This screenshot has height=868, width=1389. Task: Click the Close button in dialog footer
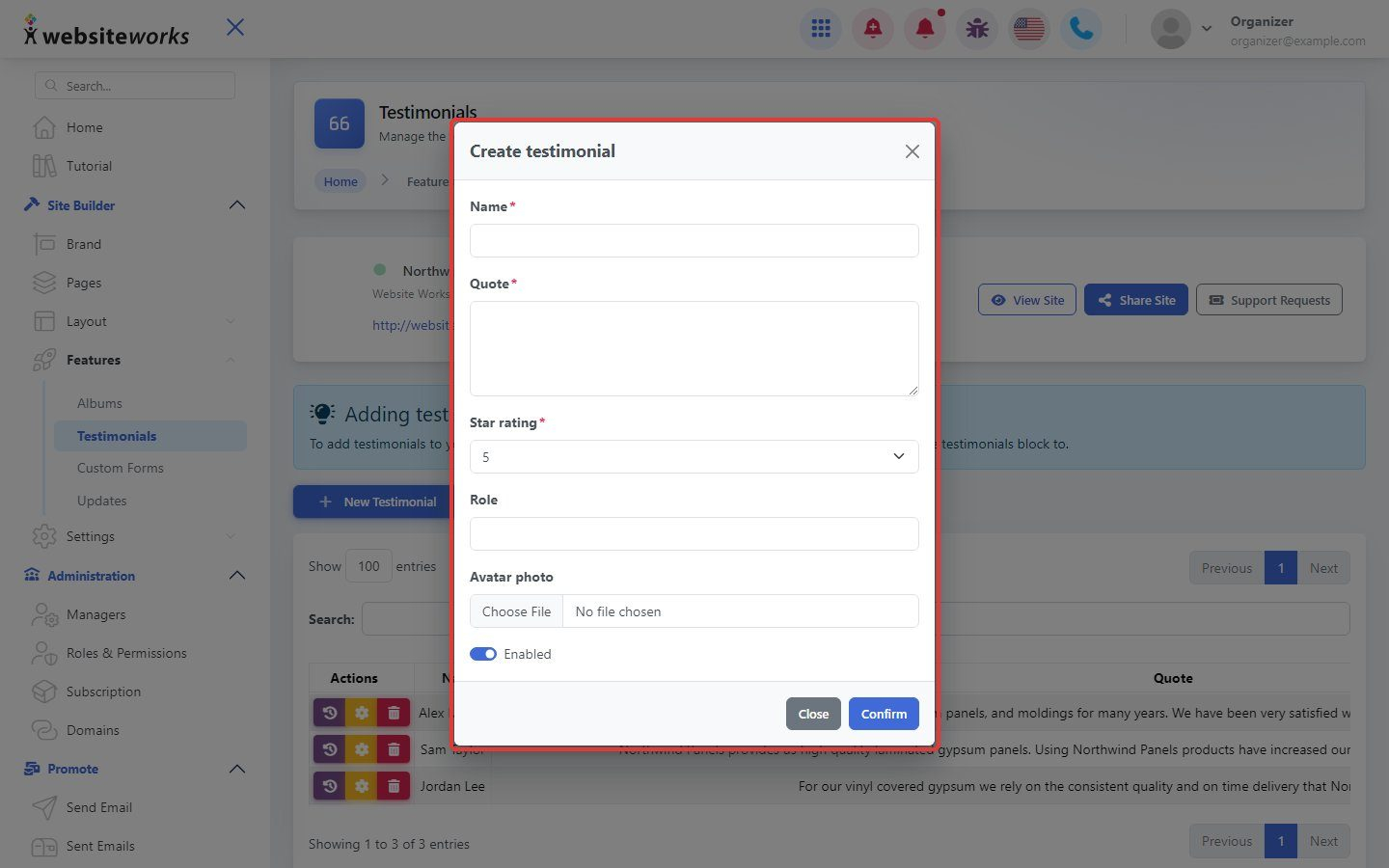click(x=813, y=714)
